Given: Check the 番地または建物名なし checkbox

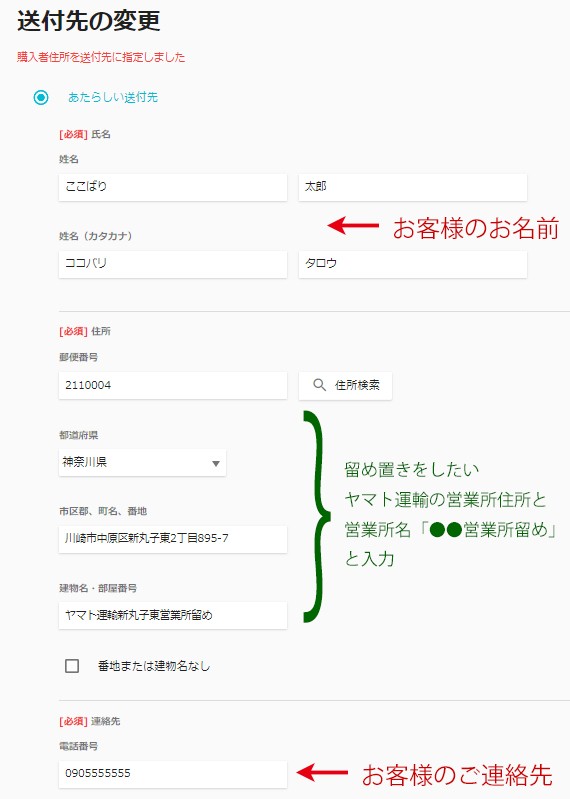Looking at the screenshot, I should [x=72, y=665].
